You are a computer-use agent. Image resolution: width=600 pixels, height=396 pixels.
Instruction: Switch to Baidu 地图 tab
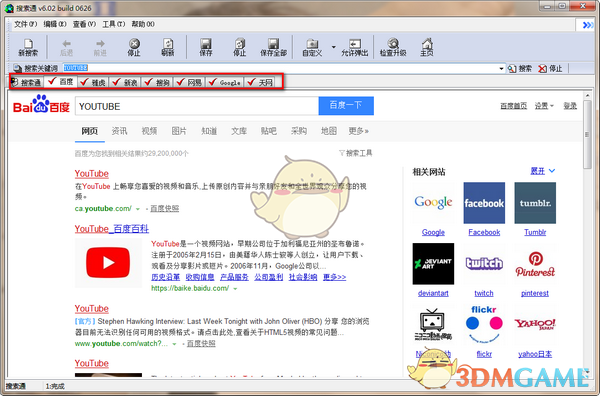329,131
